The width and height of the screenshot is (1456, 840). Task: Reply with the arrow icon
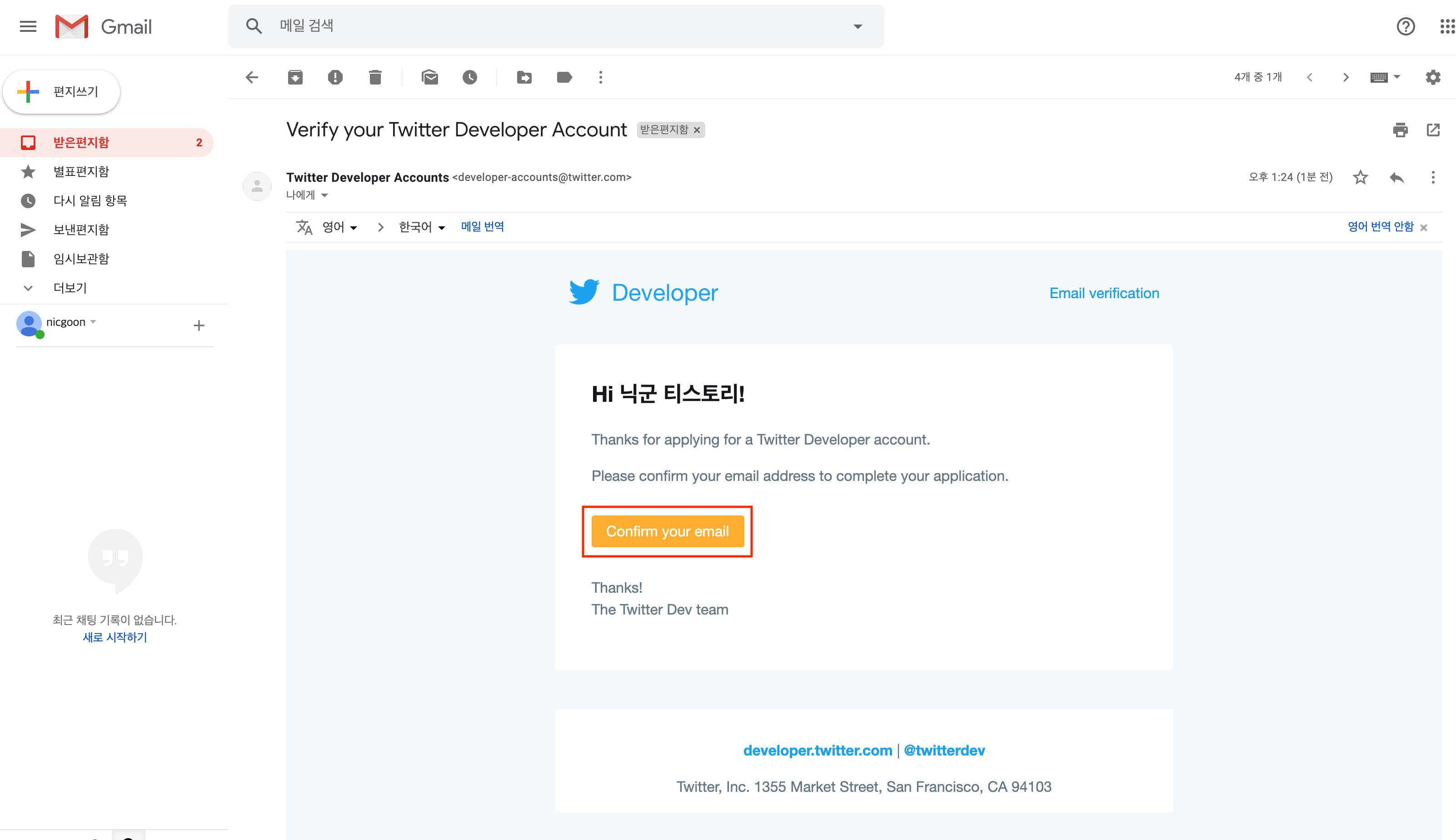click(x=1396, y=177)
